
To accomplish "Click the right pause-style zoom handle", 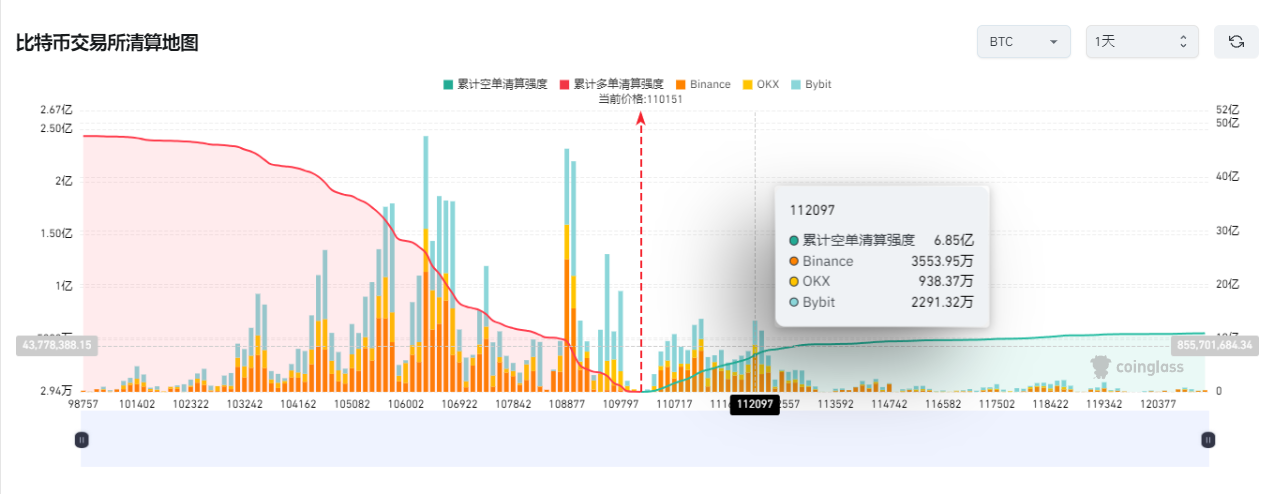I will 1208,439.
